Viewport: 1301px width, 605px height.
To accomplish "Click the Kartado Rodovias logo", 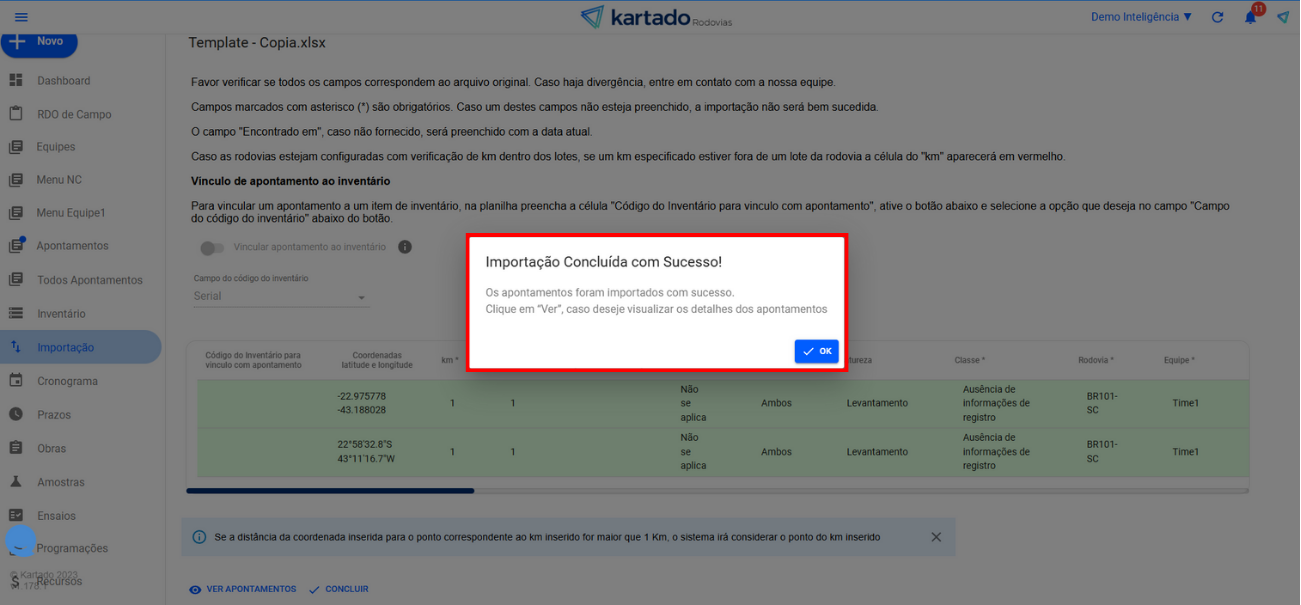I will [655, 17].
